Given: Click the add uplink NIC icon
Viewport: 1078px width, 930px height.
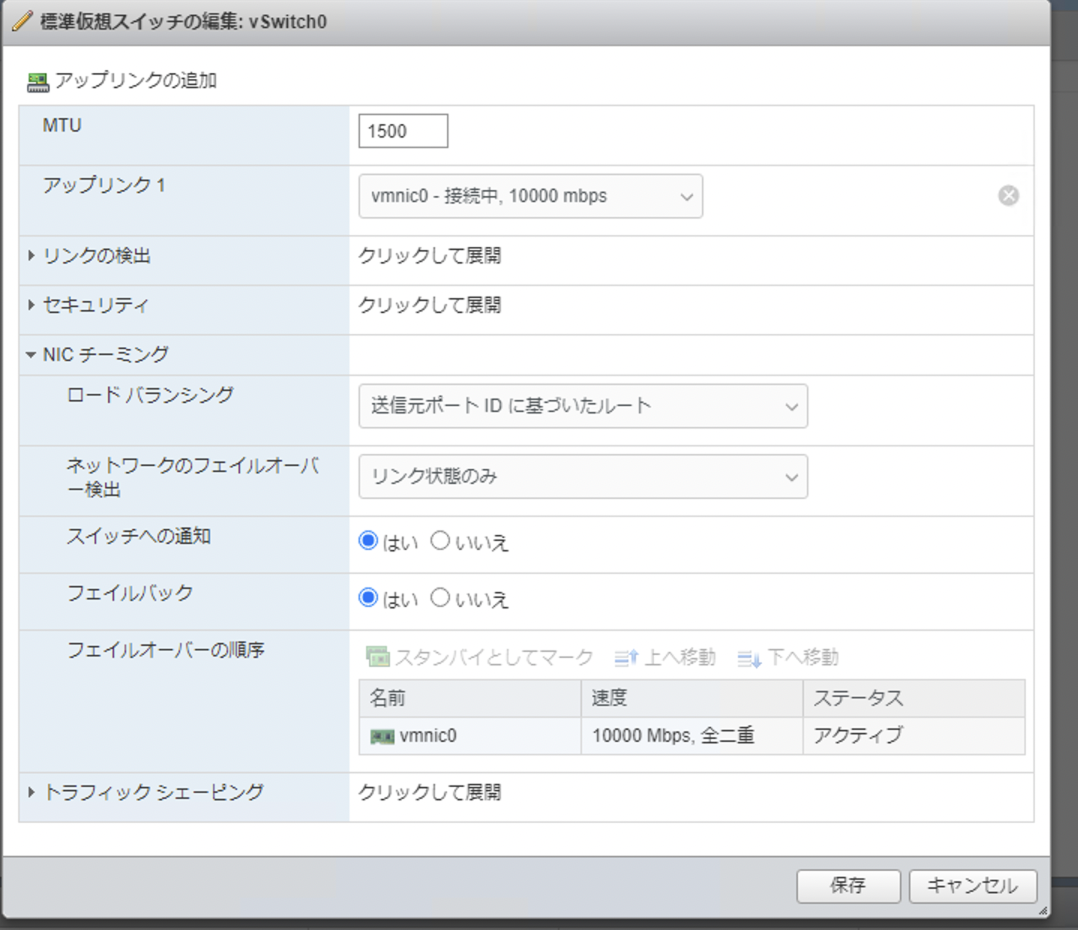Looking at the screenshot, I should point(37,79).
